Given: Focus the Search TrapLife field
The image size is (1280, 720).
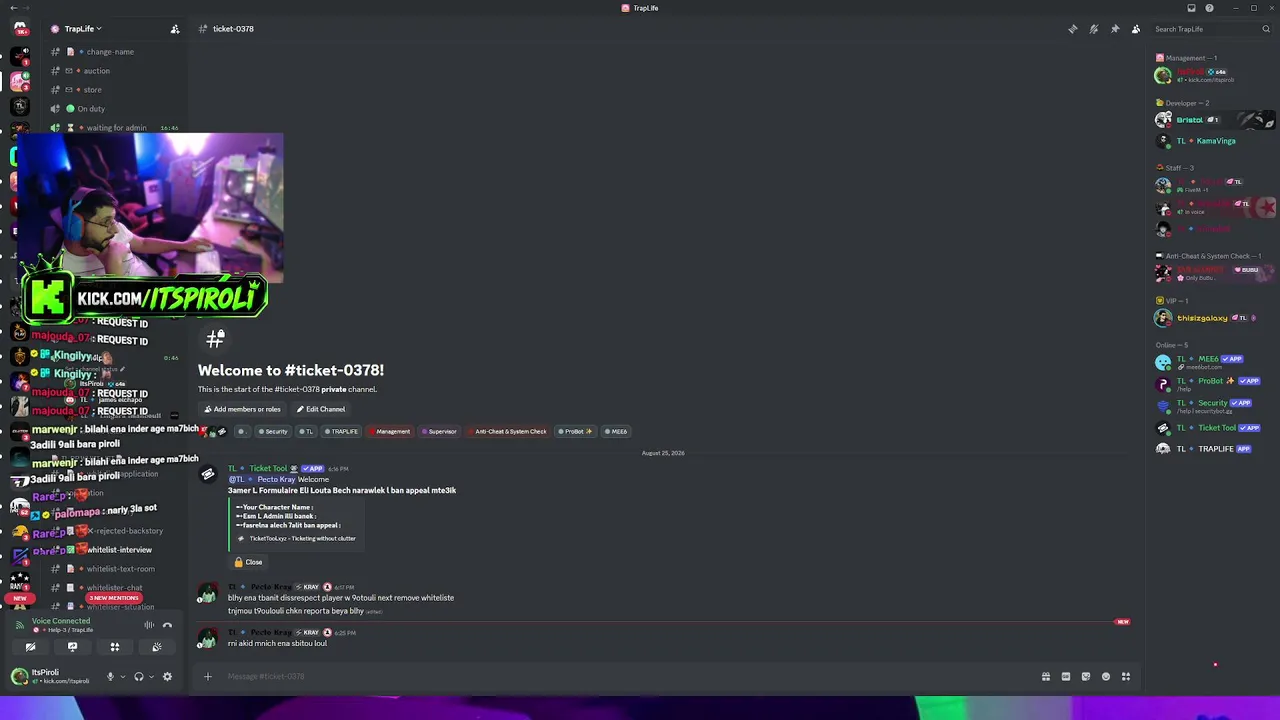Looking at the screenshot, I should coord(1211,29).
